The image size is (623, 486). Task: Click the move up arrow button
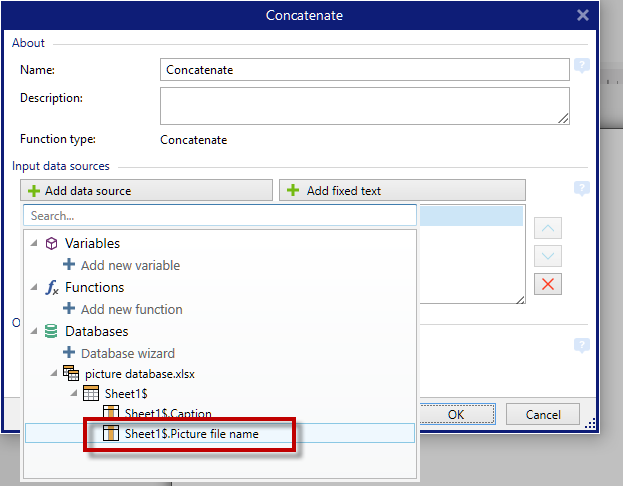(x=548, y=229)
